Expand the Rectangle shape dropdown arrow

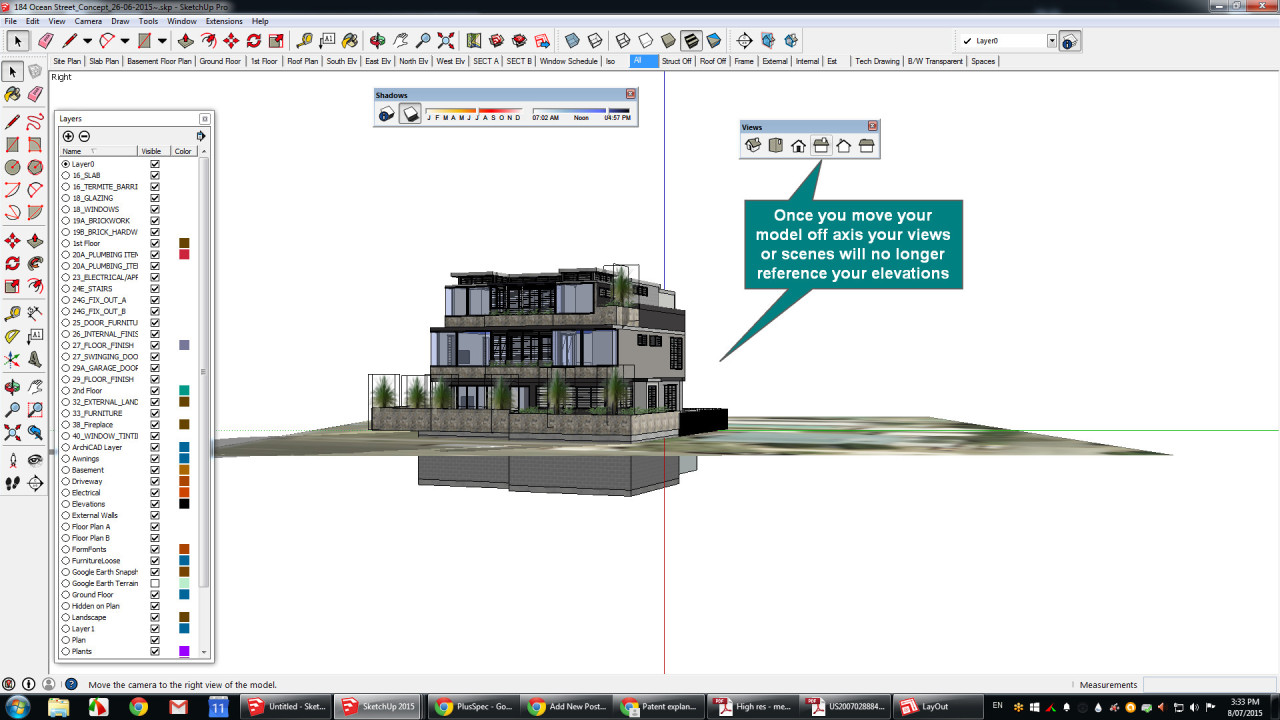tap(162, 41)
